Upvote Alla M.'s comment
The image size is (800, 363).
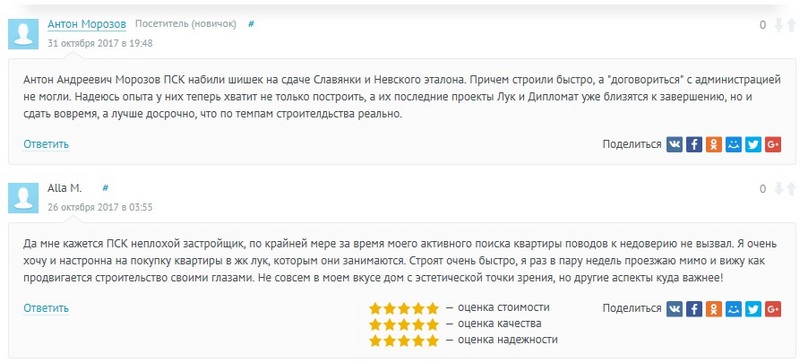(792, 189)
